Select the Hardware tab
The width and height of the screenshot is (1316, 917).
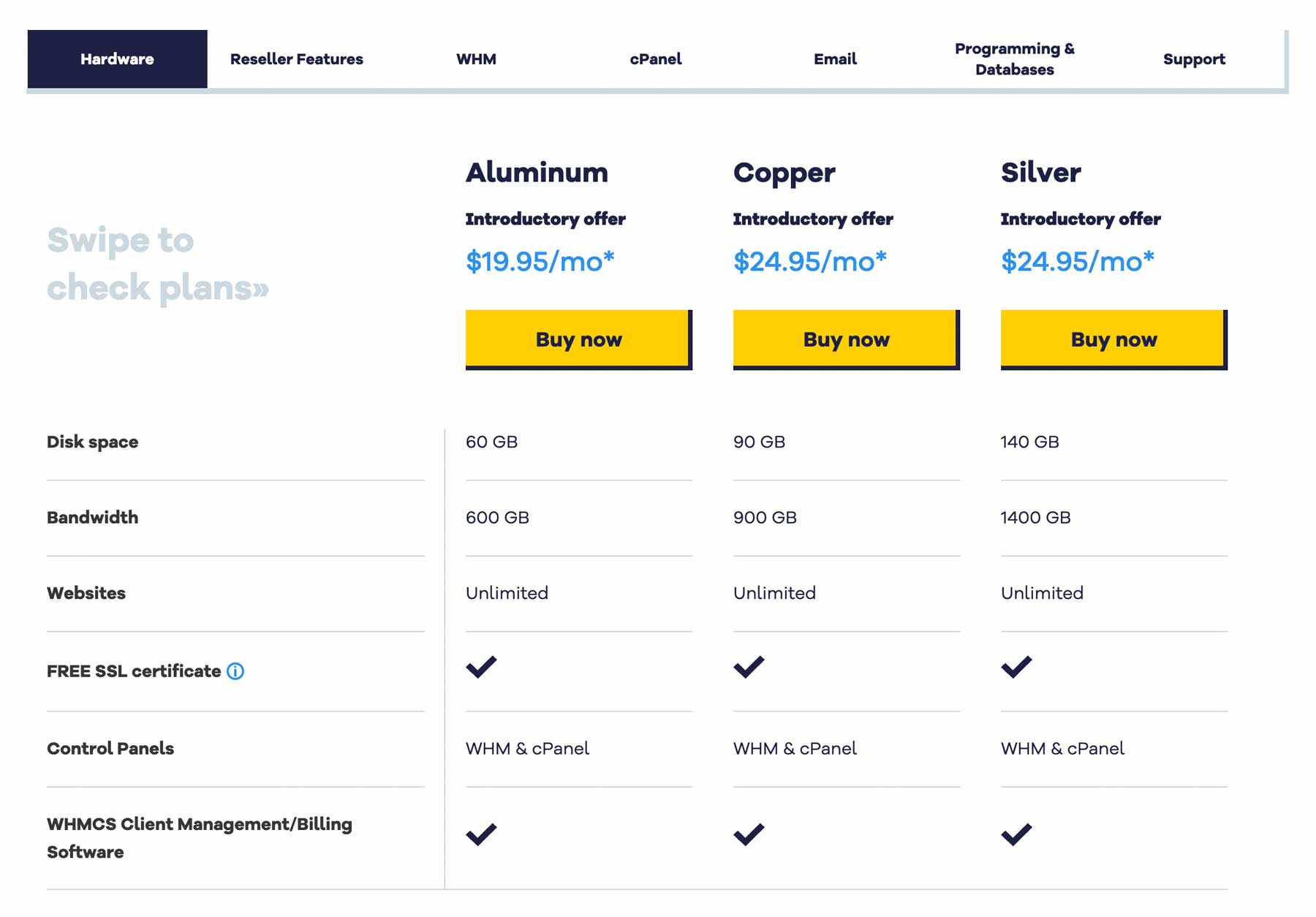tap(117, 59)
